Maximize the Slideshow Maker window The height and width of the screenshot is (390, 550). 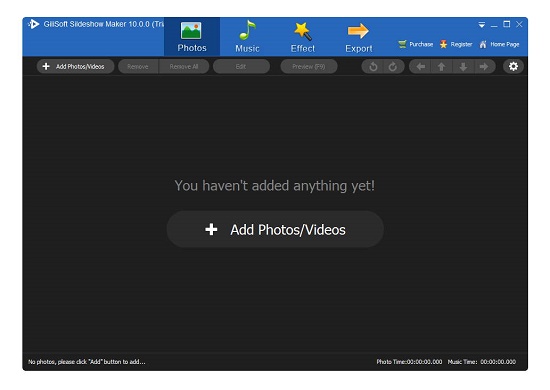(x=507, y=24)
